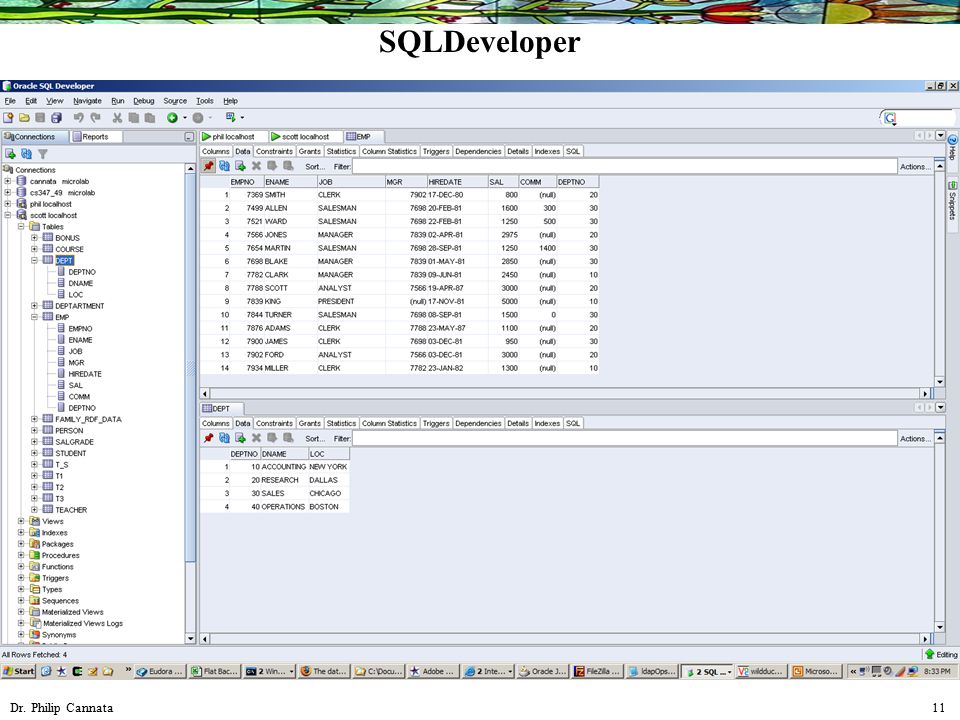Collapse the scott localhost connection
Screen dimensions: 960x720
pyautogui.click(x=7, y=215)
